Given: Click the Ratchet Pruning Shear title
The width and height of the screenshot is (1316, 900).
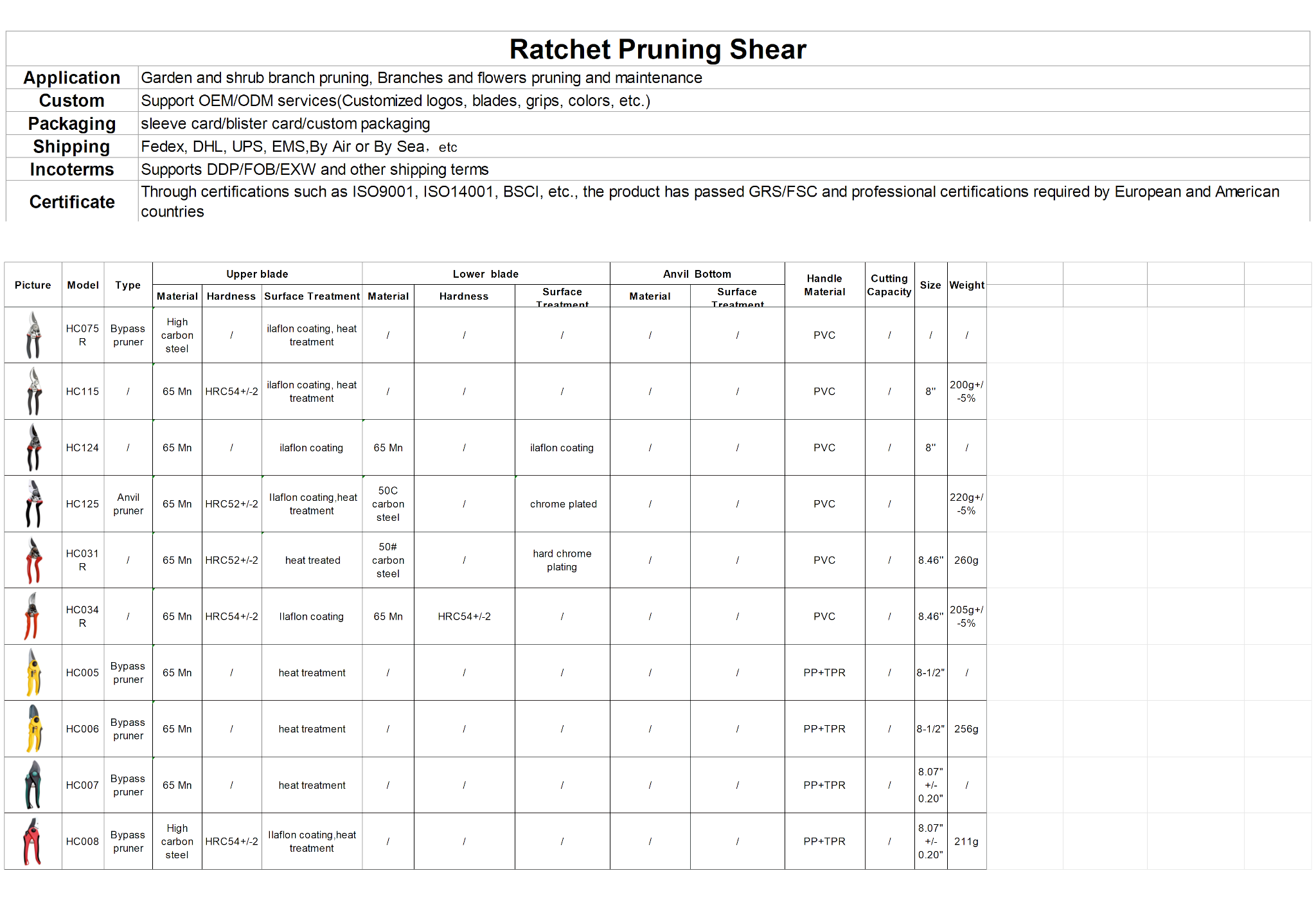Looking at the screenshot, I should (x=657, y=50).
